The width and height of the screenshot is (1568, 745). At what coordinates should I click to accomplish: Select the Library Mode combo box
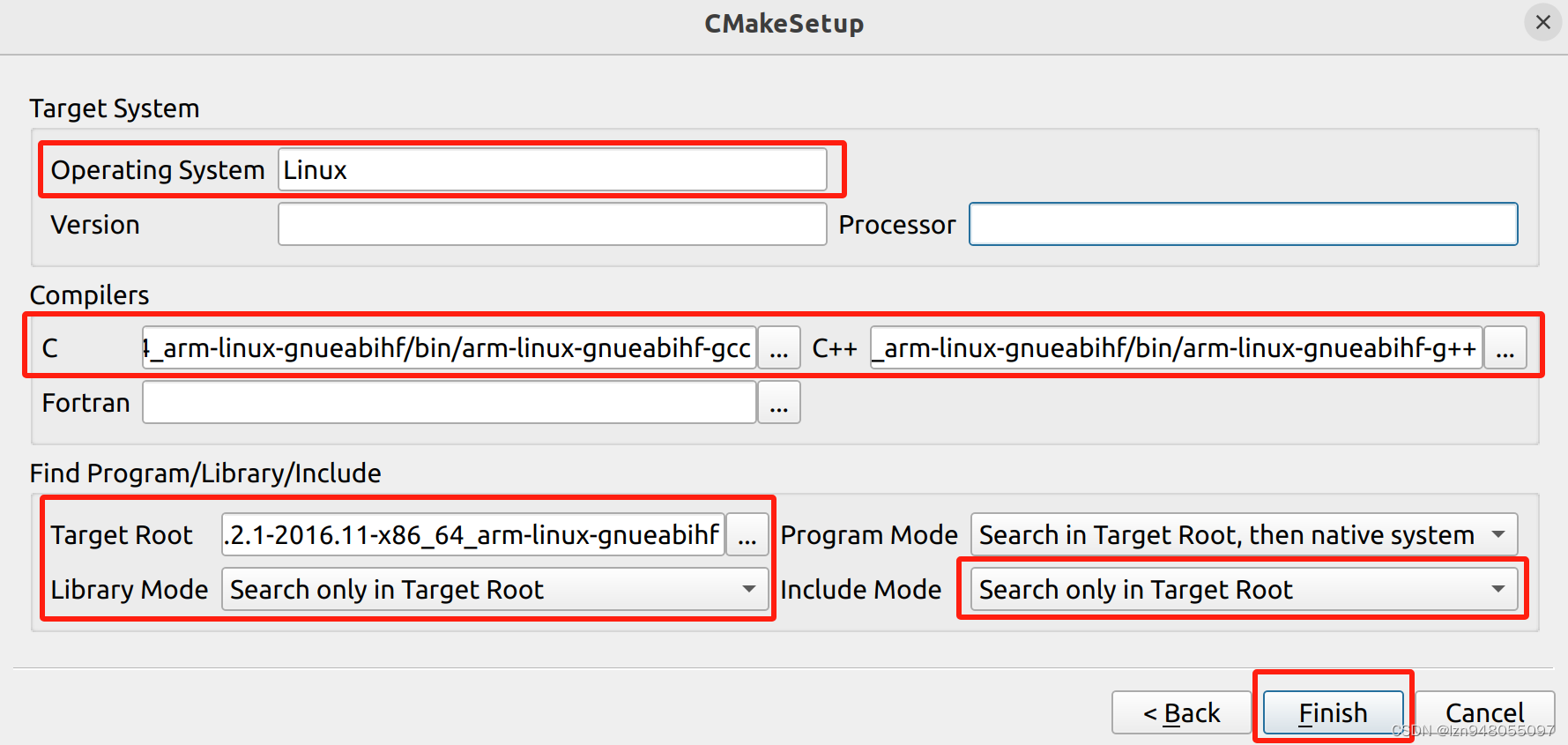(x=495, y=589)
